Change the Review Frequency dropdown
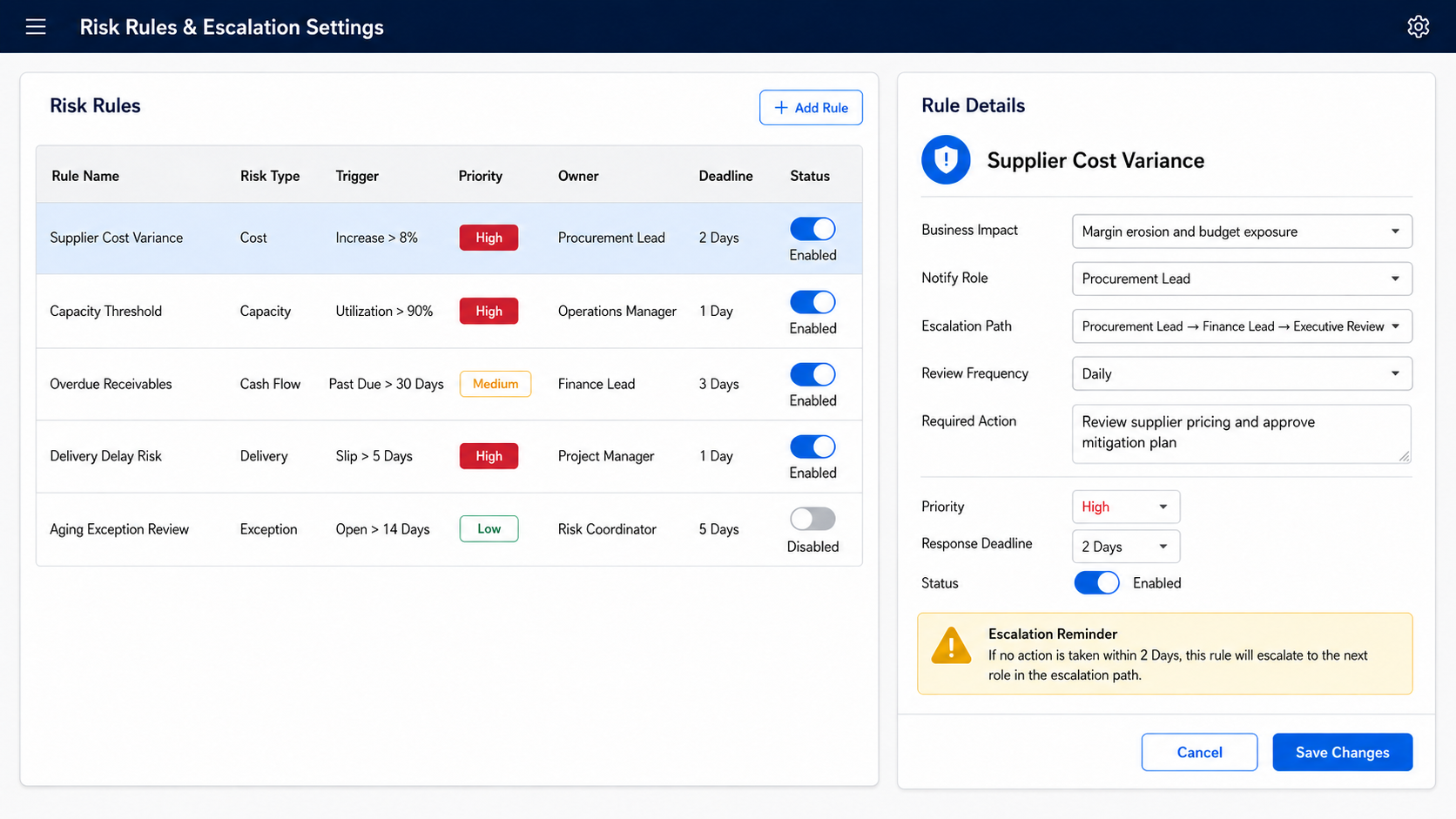This screenshot has height=819, width=1456. [x=1242, y=373]
